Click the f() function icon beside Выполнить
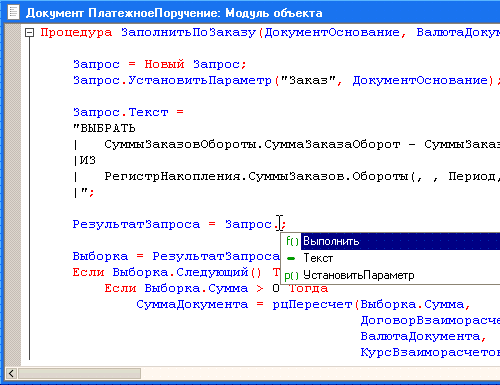Viewport: 500px width, 385px height. click(x=292, y=241)
